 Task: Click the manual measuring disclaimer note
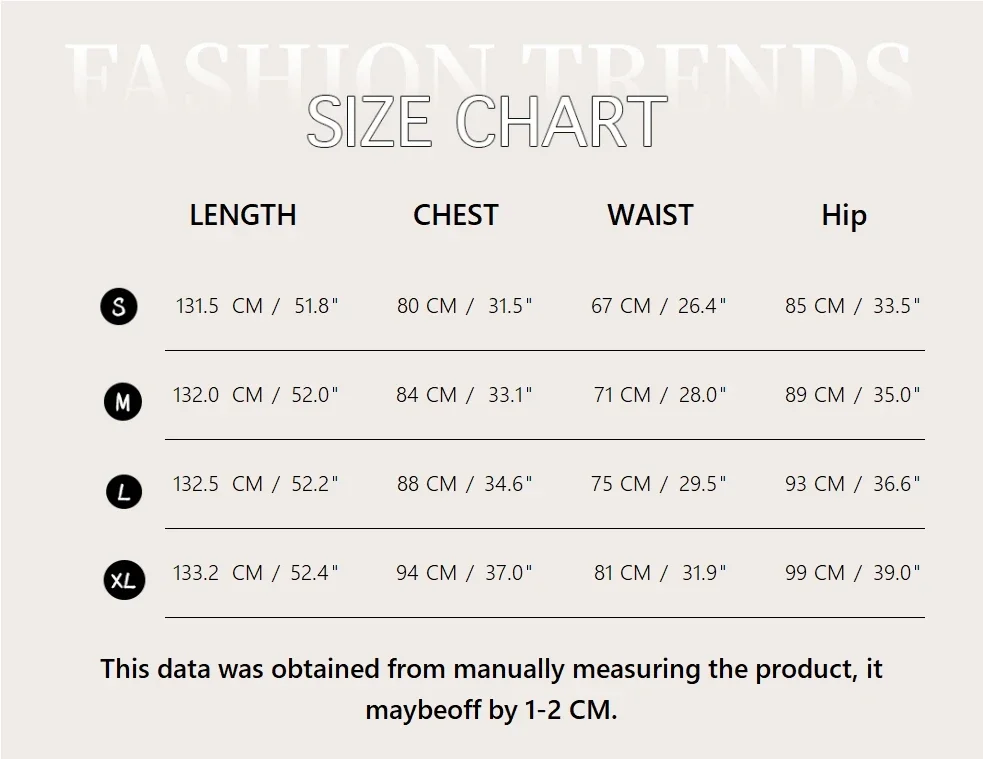click(x=491, y=689)
